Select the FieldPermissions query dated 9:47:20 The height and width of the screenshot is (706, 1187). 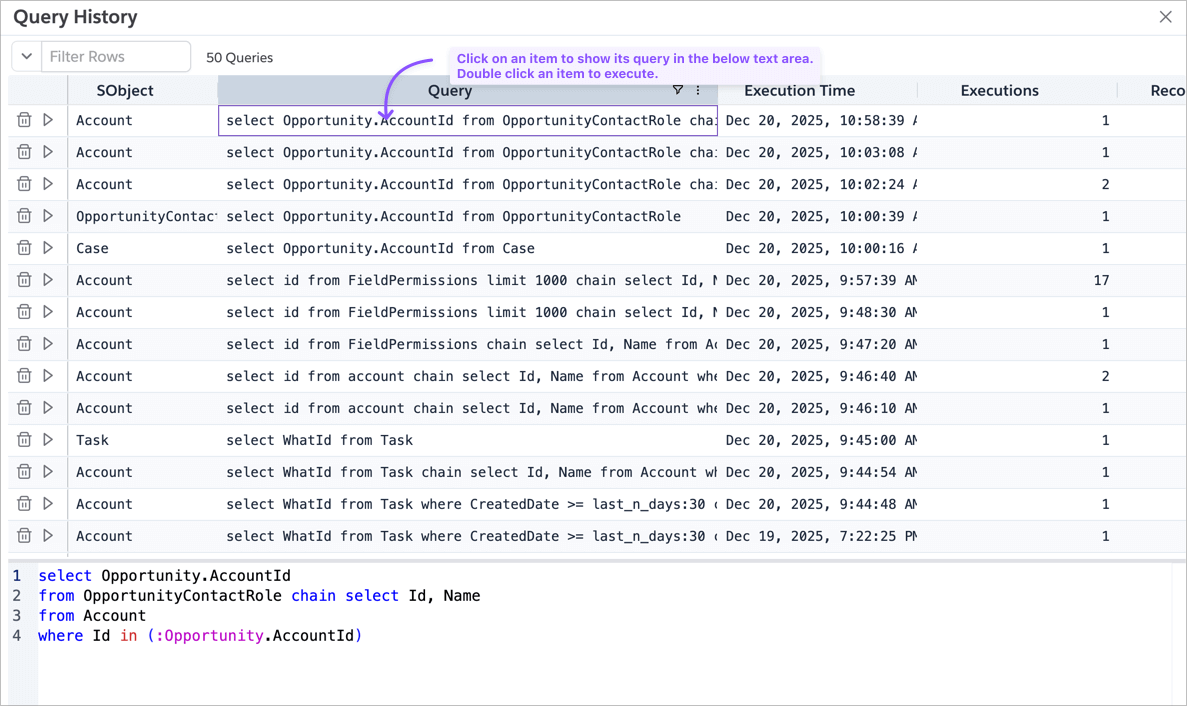pyautogui.click(x=467, y=344)
